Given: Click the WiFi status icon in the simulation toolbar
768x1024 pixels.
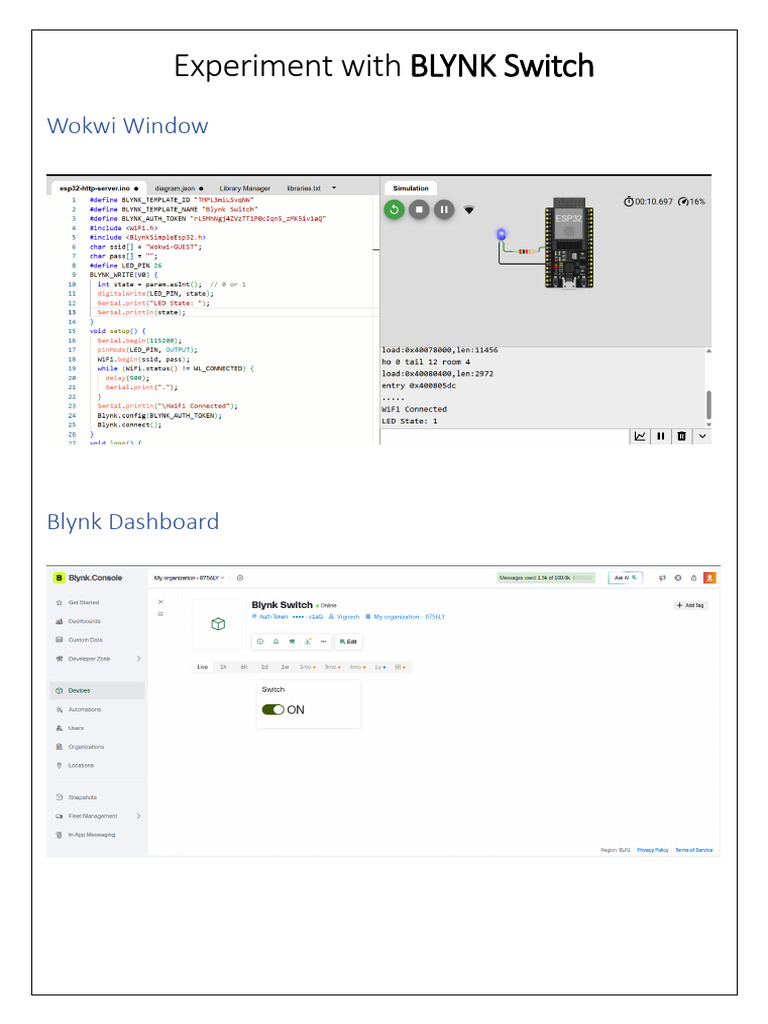Looking at the screenshot, I should pyautogui.click(x=469, y=210).
